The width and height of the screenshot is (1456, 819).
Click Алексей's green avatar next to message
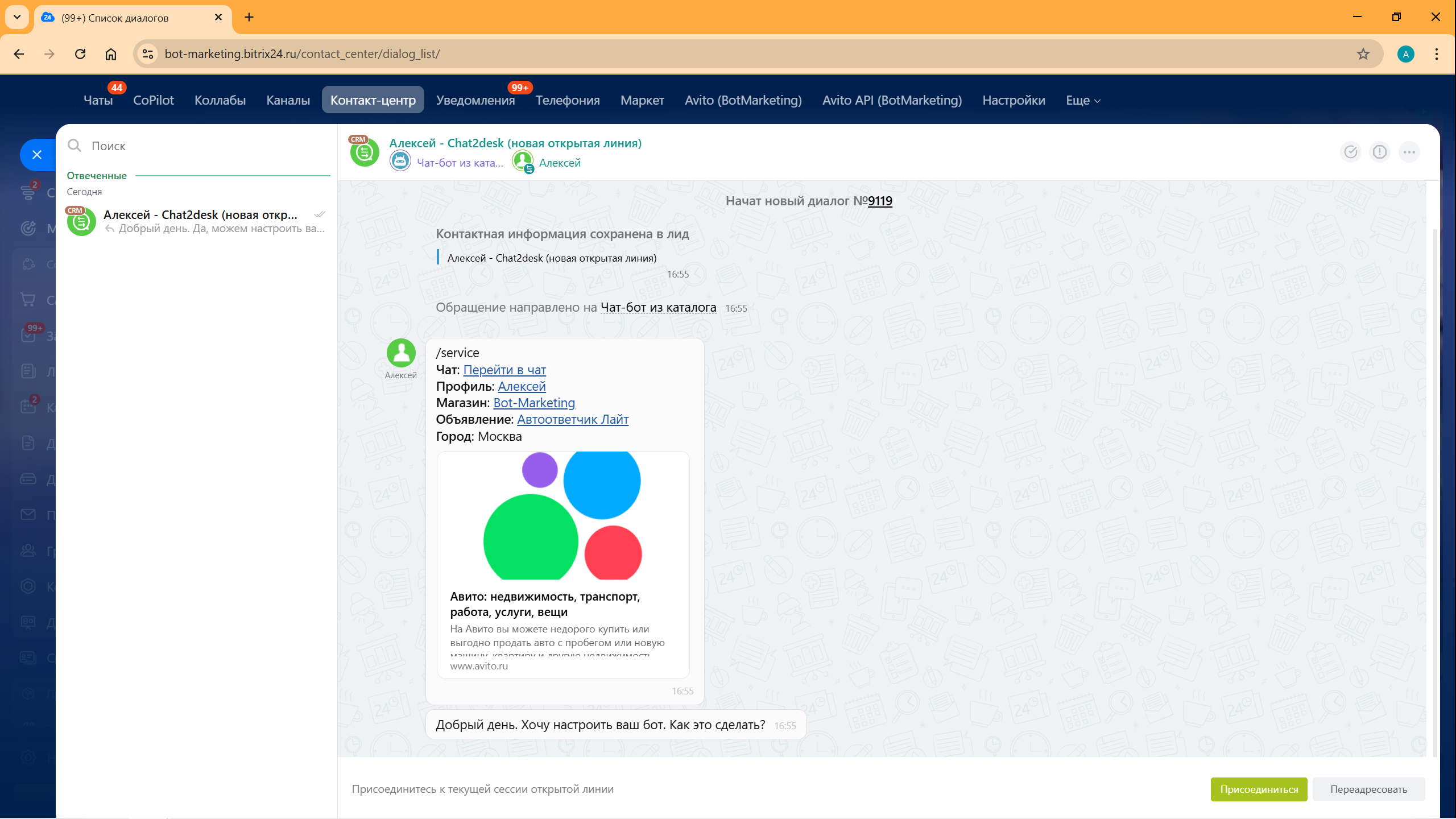coord(401,353)
